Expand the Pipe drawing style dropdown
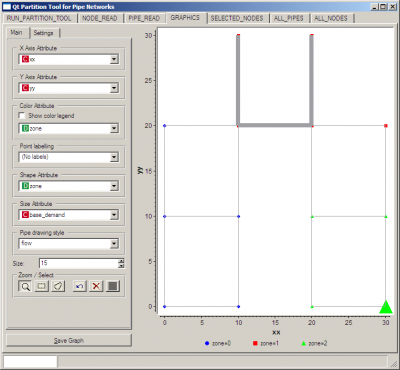400x370 pixels. pyautogui.click(x=69, y=243)
